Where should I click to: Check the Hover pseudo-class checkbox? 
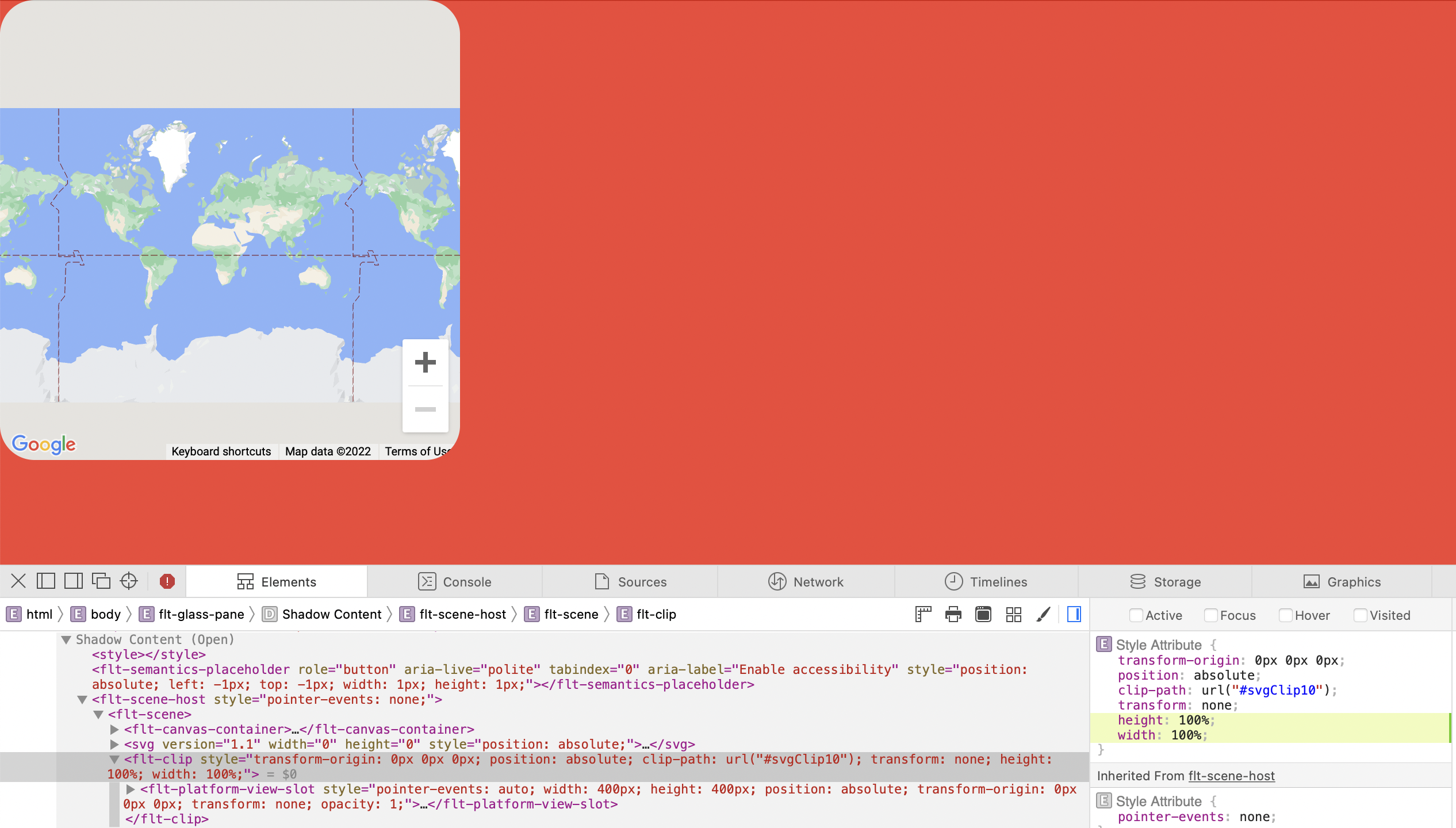click(x=1286, y=615)
